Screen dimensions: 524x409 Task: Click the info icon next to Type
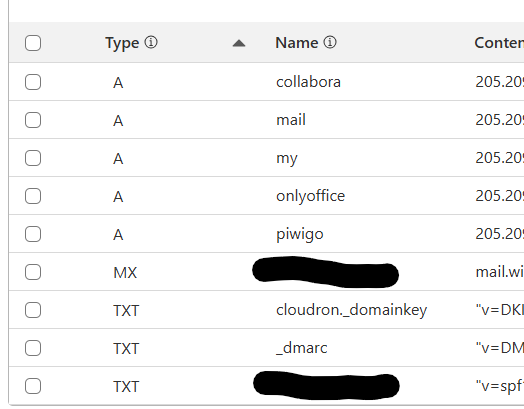[x=151, y=43]
